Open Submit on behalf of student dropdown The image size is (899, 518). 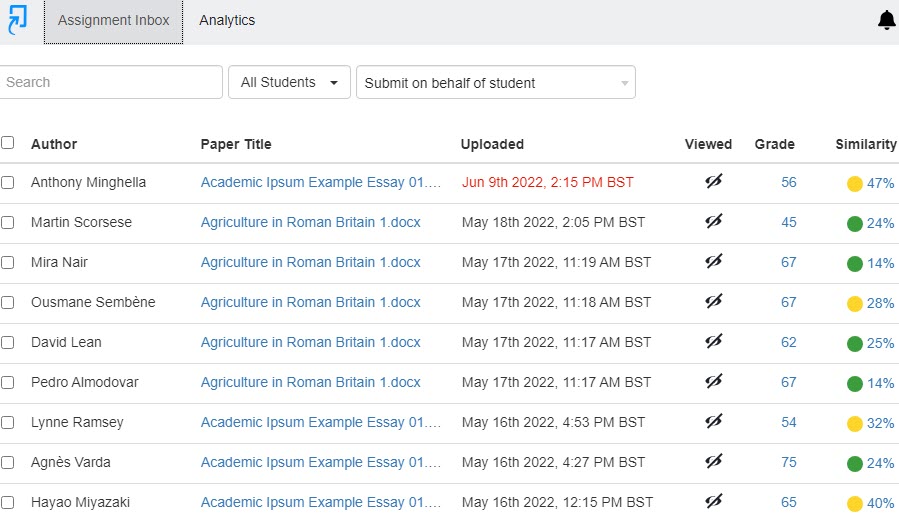click(495, 83)
